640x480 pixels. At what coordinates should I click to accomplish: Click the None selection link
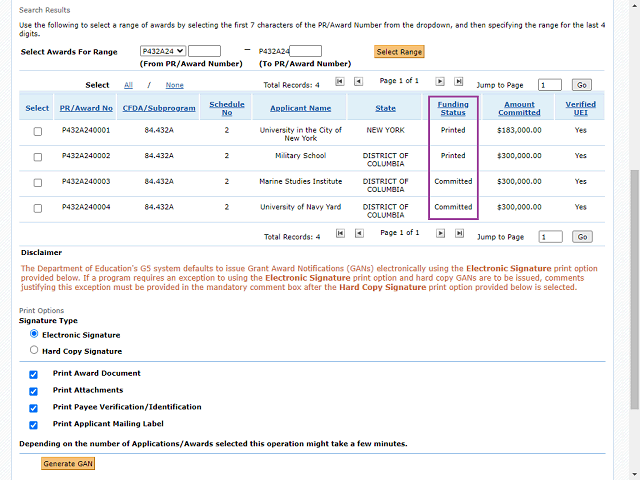(174, 85)
